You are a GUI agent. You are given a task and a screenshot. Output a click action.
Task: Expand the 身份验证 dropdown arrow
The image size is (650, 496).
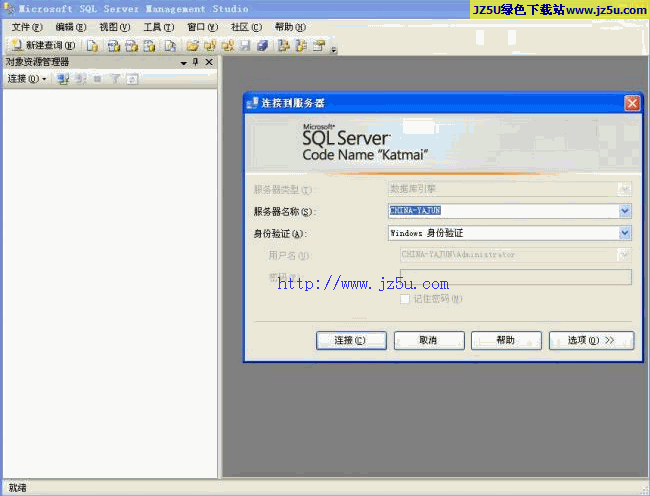coord(625,233)
